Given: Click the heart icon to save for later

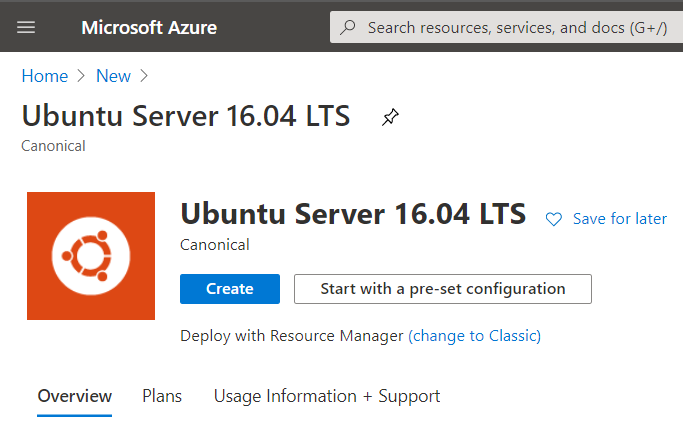Looking at the screenshot, I should (554, 219).
